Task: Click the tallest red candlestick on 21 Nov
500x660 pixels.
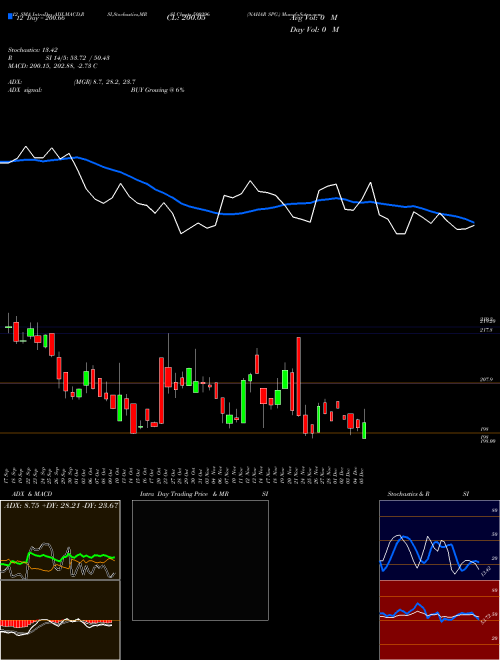Action: [x=298, y=376]
